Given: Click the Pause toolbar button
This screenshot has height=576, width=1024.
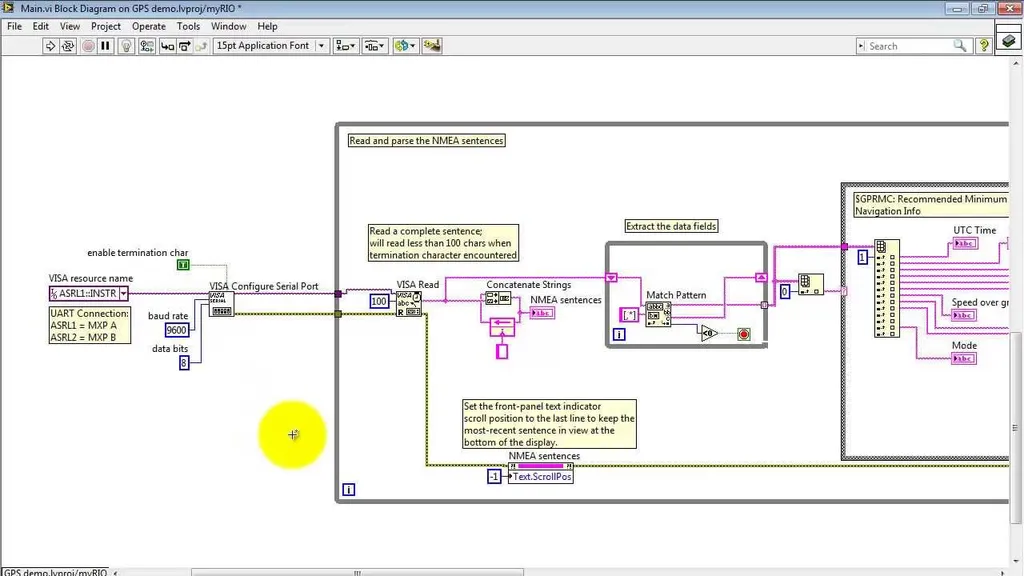Looking at the screenshot, I should [106, 46].
